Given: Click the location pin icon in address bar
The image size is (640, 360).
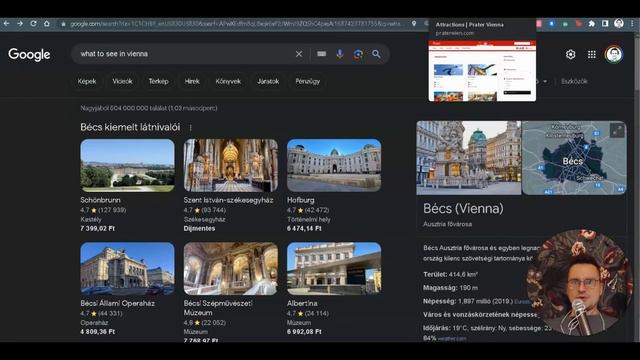Looking at the screenshot, I should click(x=414, y=24).
